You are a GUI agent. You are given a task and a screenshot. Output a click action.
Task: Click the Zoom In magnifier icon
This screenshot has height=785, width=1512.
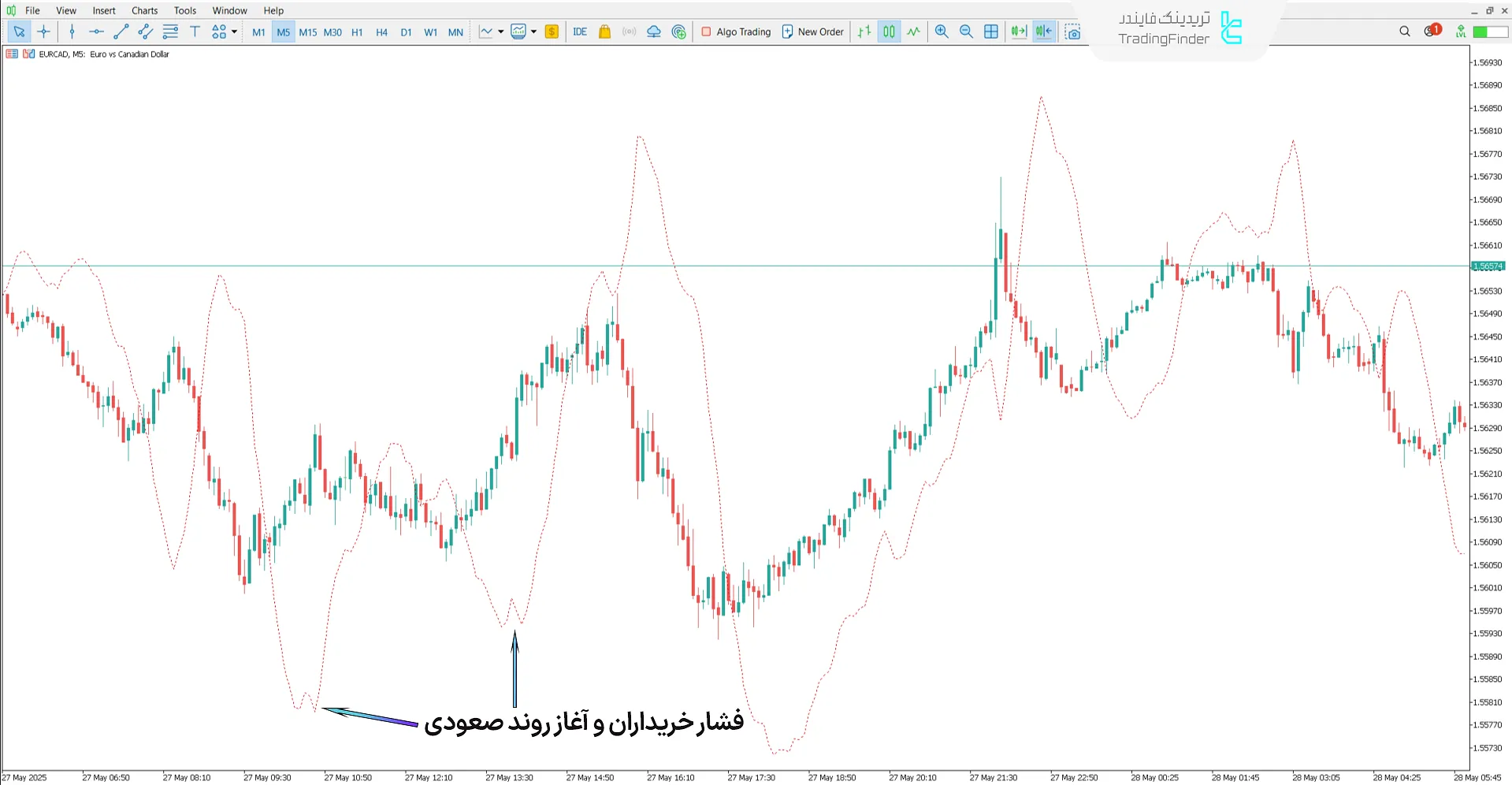(942, 32)
